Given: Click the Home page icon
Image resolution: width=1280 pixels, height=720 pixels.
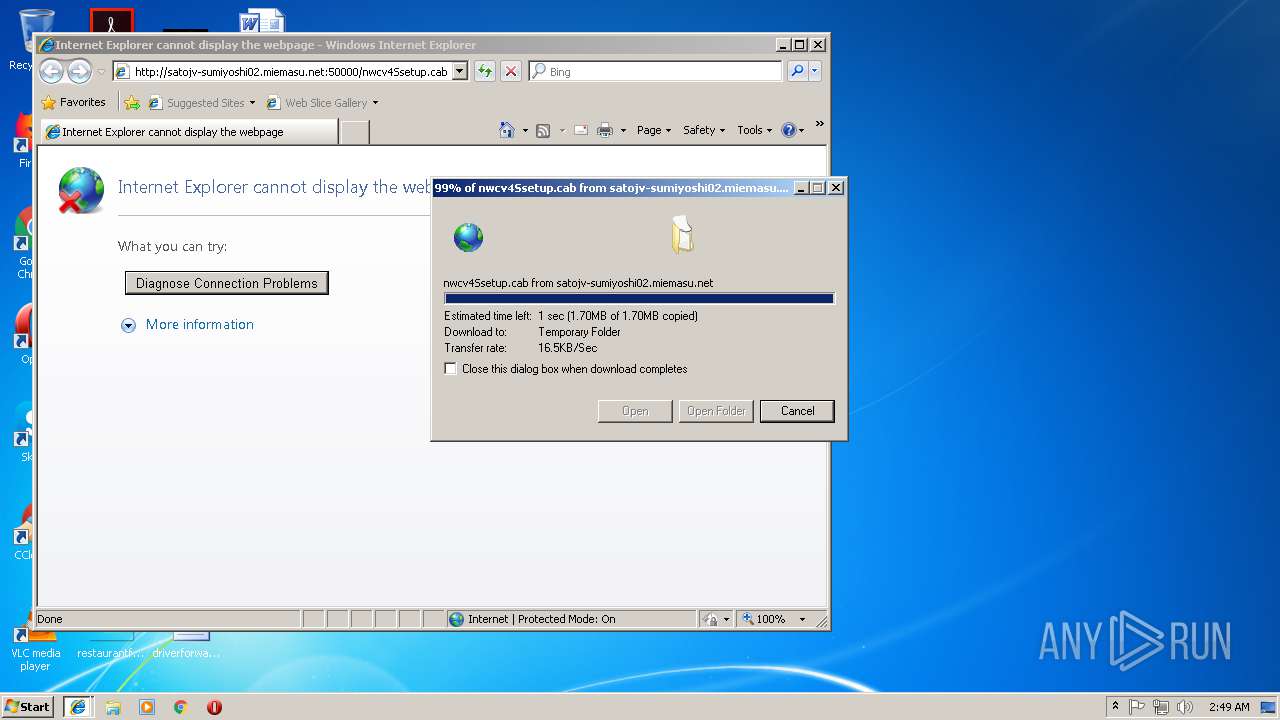Looking at the screenshot, I should click(507, 130).
